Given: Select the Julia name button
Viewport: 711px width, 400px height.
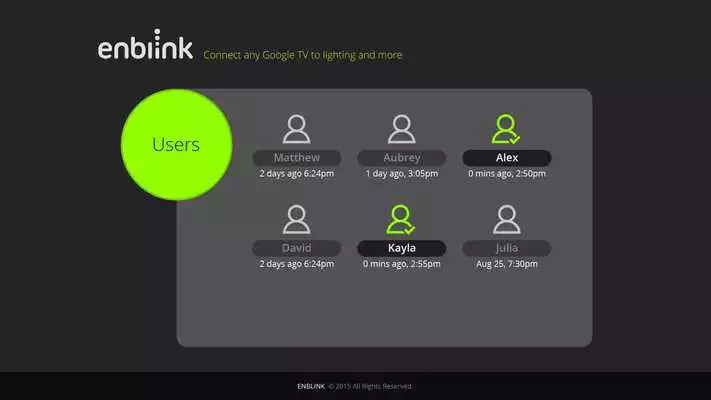Looking at the screenshot, I should 507,248.
